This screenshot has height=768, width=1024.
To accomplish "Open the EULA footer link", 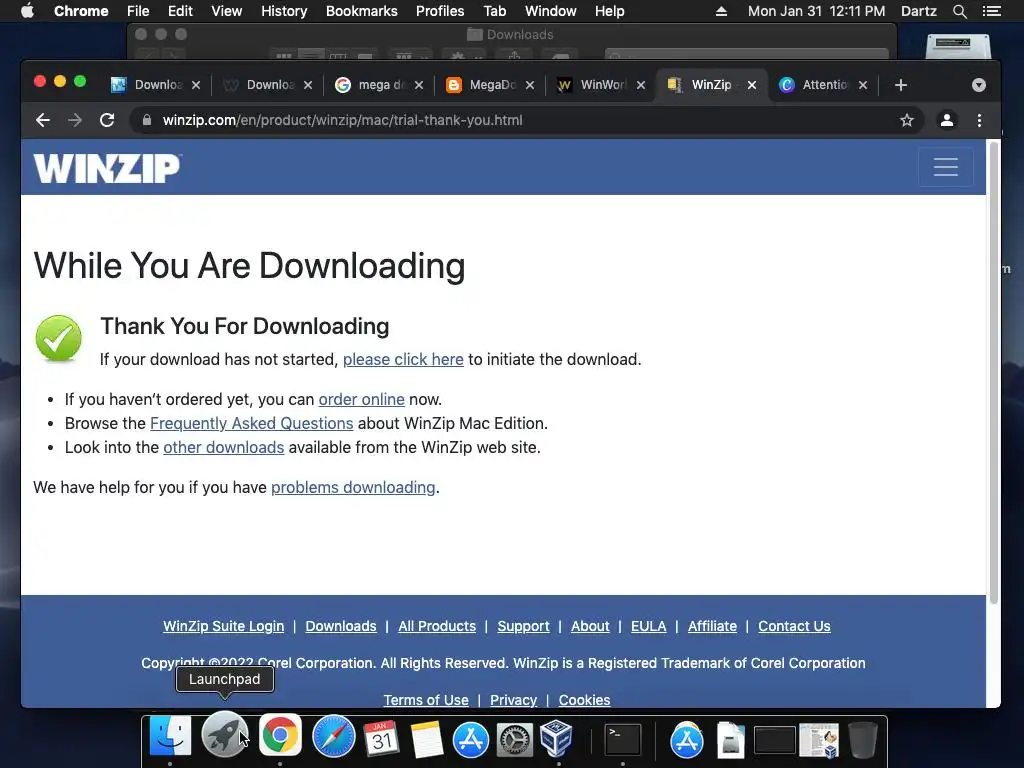I will pos(648,626).
